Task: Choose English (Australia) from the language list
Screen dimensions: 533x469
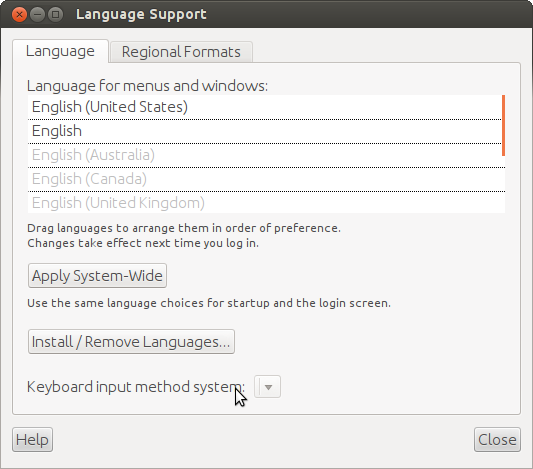Action: 266,155
